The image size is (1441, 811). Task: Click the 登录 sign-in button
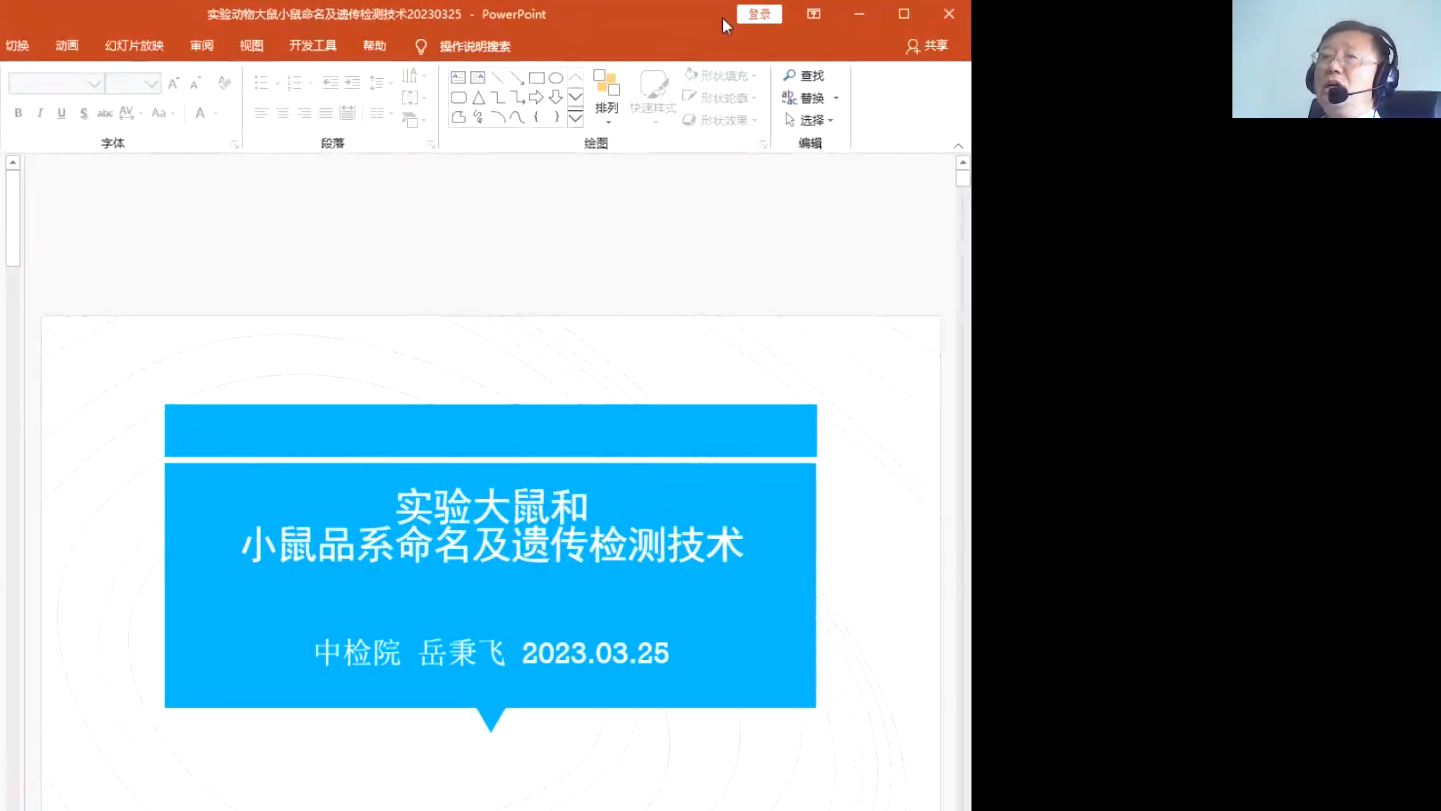click(x=759, y=14)
